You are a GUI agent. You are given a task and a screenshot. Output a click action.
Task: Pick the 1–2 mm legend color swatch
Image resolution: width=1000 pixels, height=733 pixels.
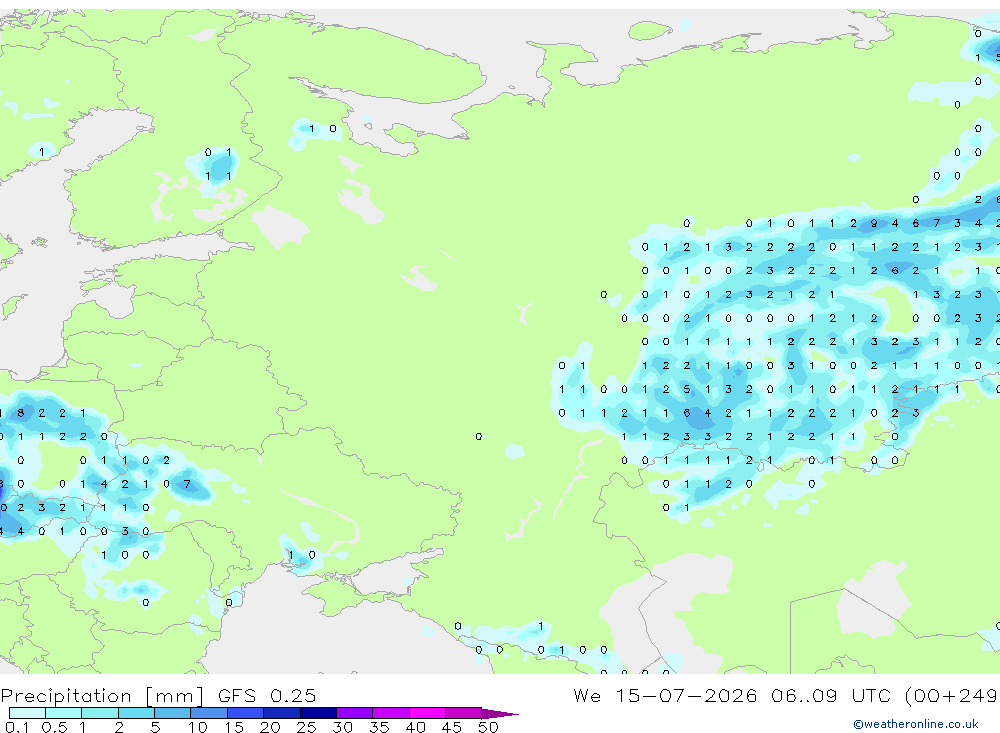[100, 713]
